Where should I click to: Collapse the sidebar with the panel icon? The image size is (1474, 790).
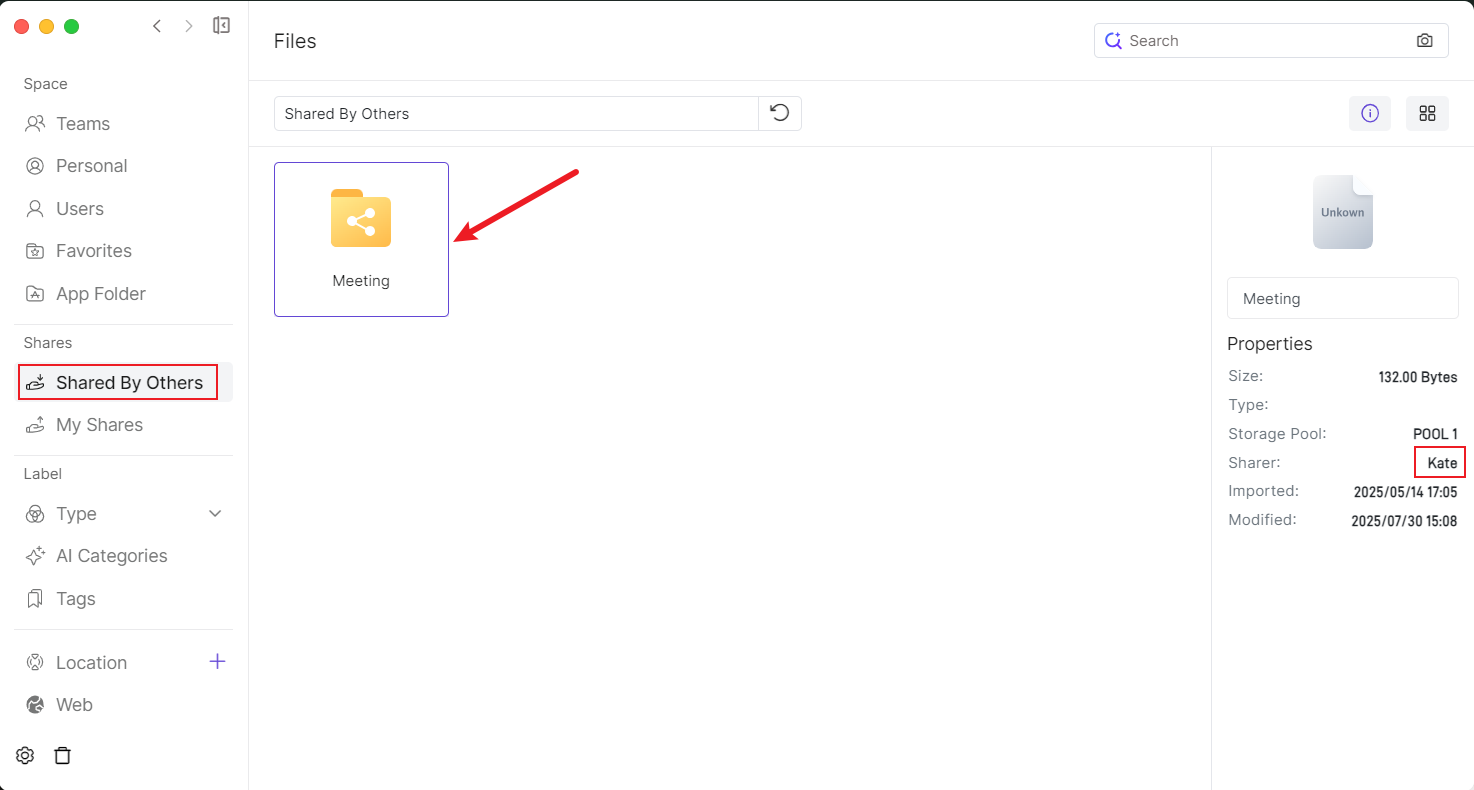pyautogui.click(x=222, y=26)
